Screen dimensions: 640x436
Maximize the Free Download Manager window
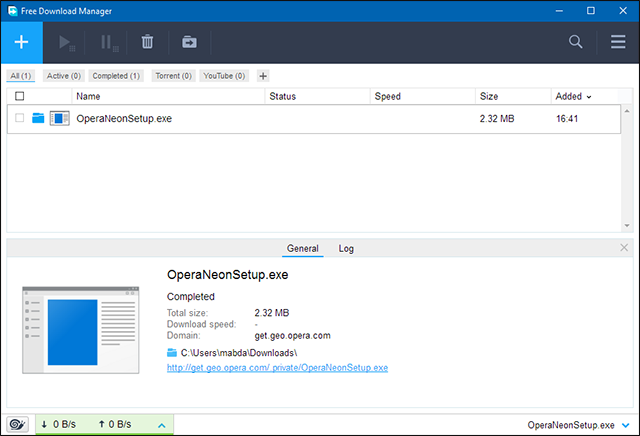591,11
